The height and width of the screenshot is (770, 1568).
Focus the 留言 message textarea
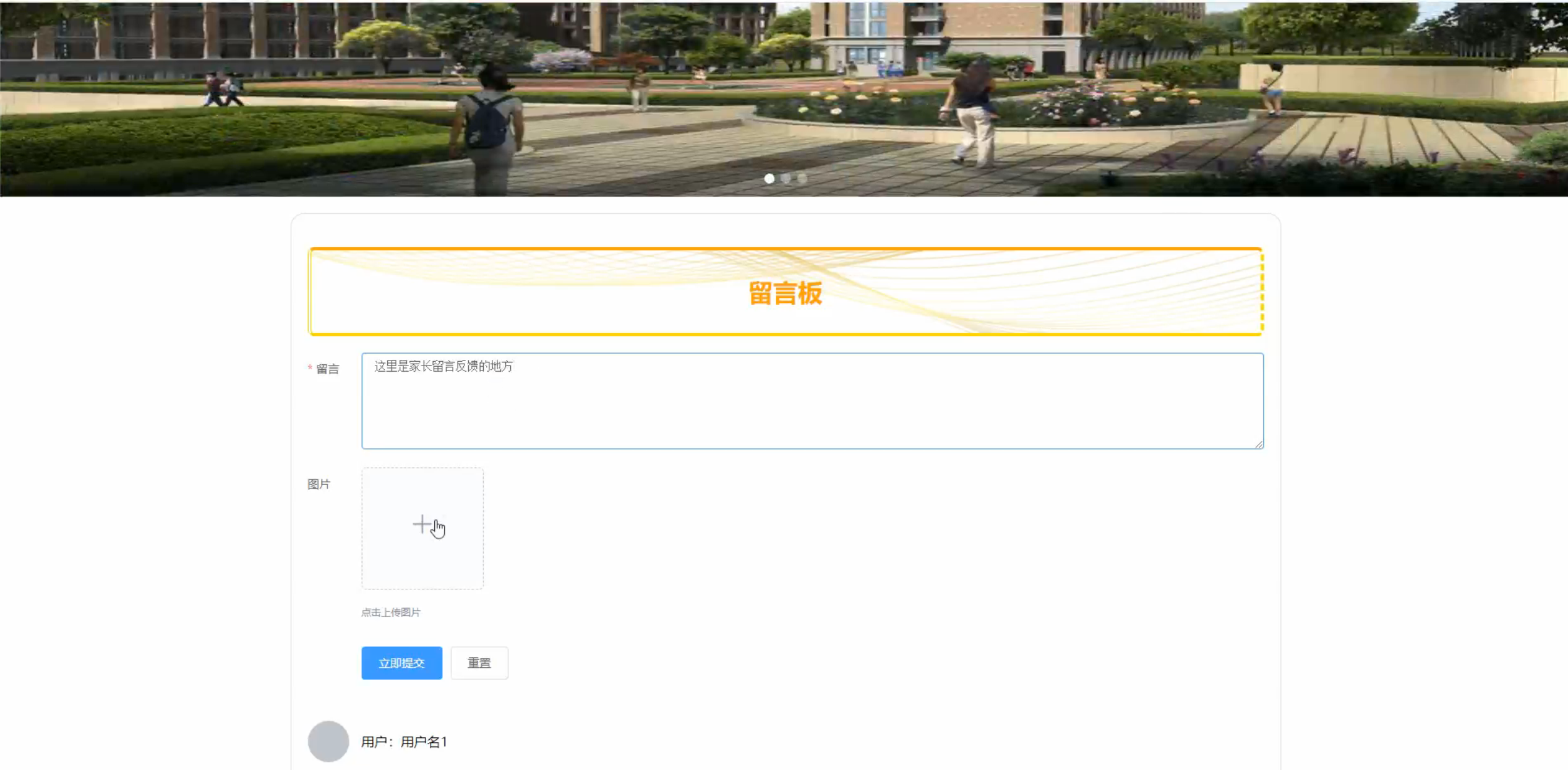point(812,401)
